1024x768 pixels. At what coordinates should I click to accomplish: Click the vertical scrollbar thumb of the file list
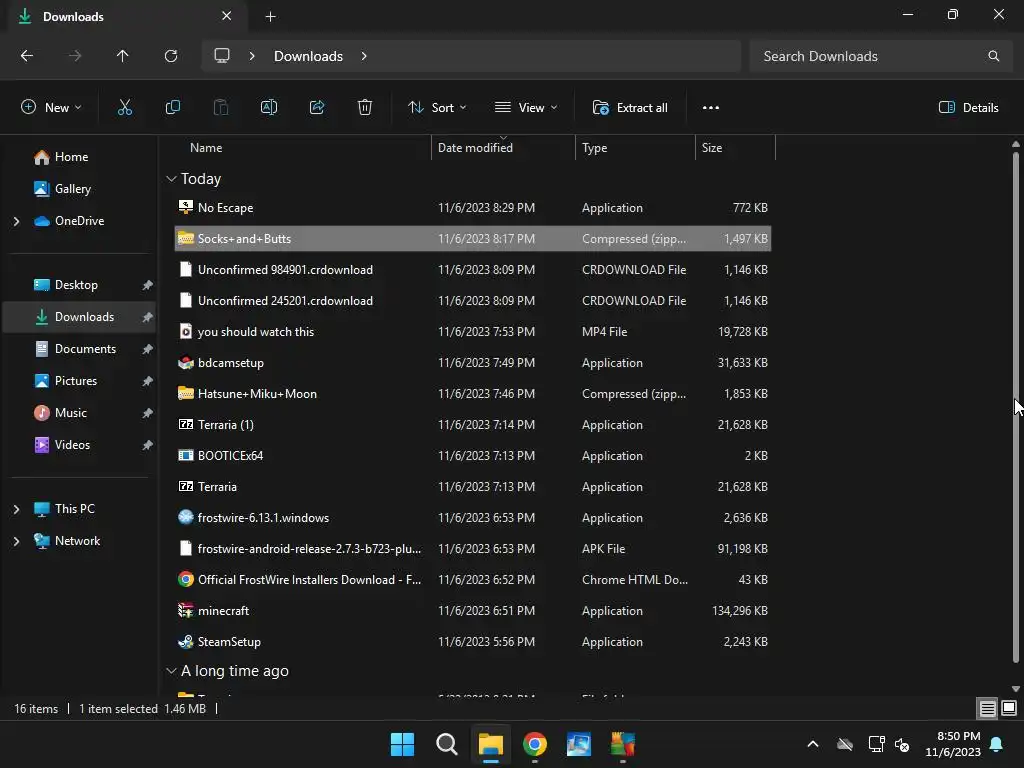1016,408
